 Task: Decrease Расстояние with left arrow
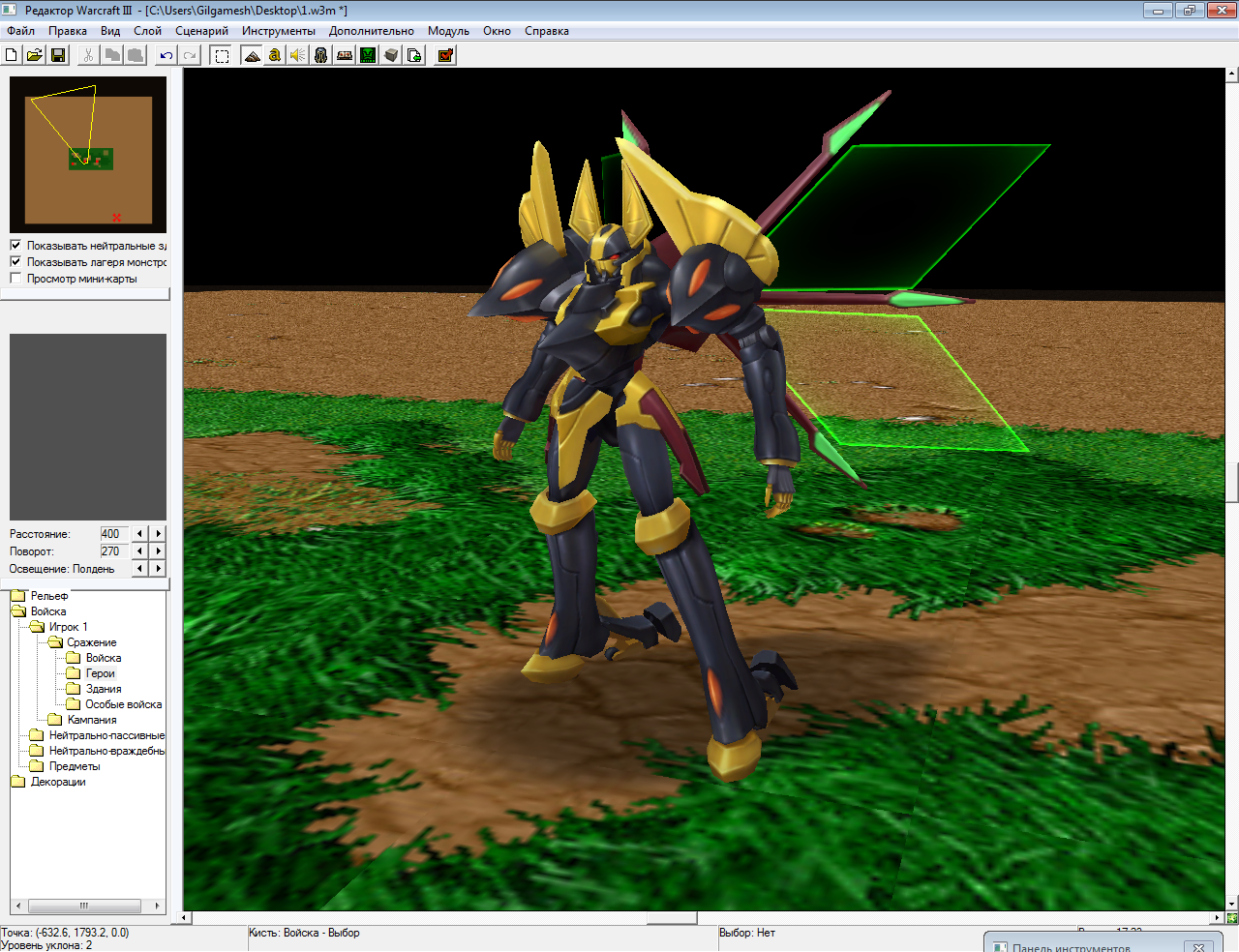tap(140, 533)
